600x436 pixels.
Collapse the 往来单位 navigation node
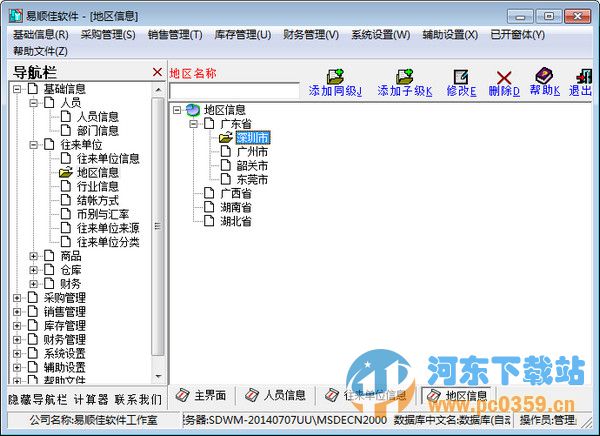coord(34,145)
